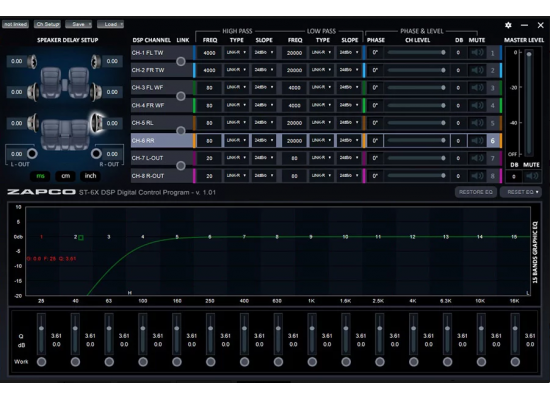Open the Save menu

tap(79, 24)
